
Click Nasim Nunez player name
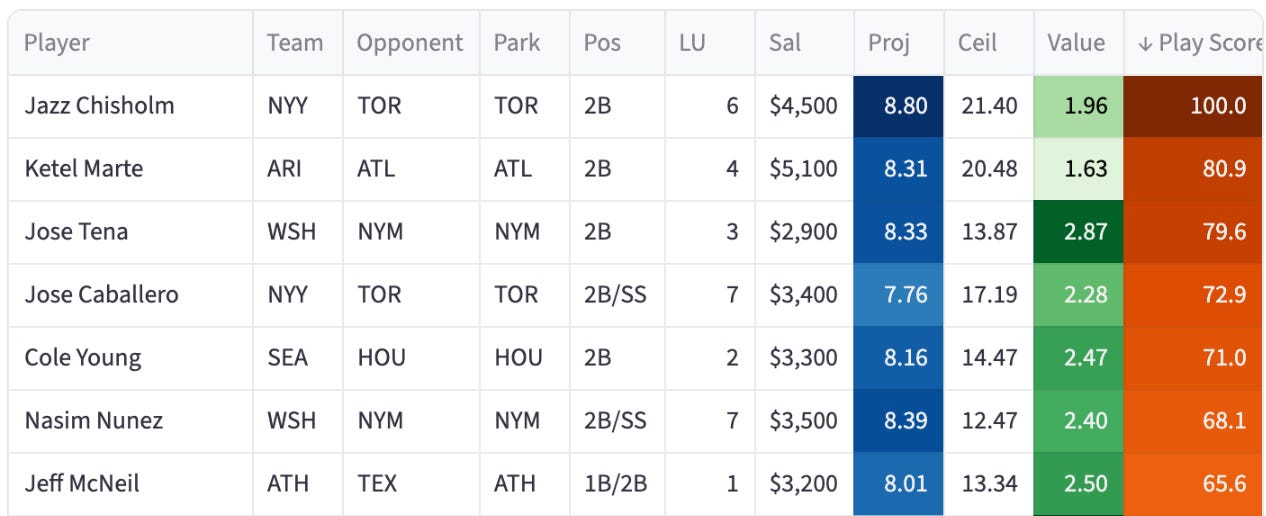click(94, 421)
